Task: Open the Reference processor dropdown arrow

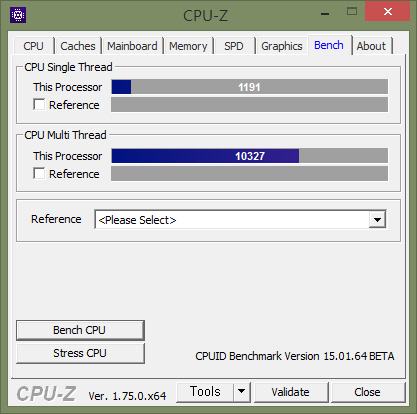Action: point(377,220)
